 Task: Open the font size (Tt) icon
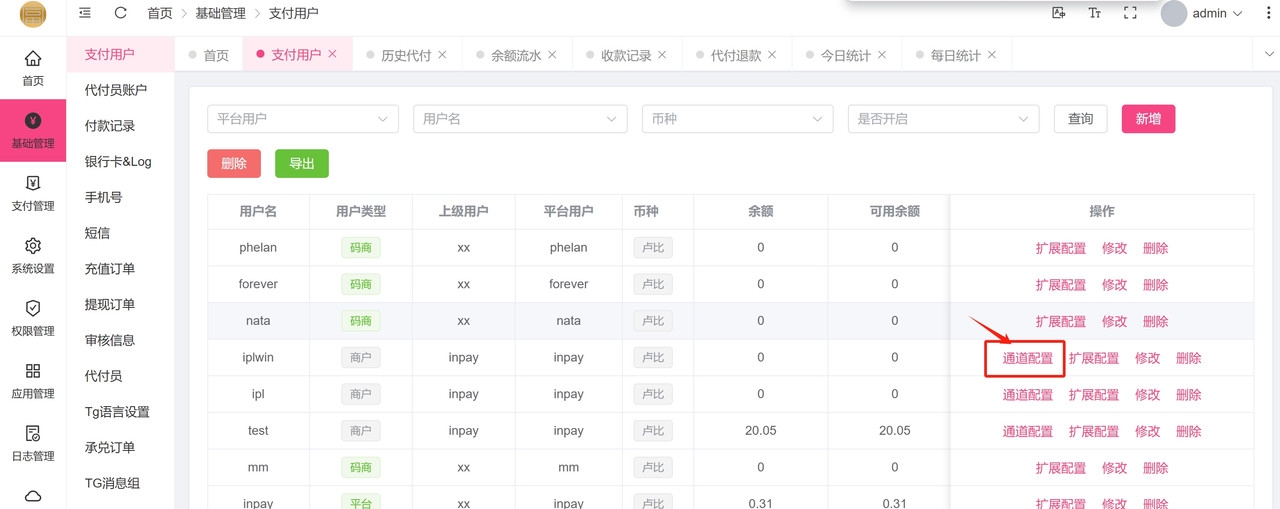(x=1094, y=13)
